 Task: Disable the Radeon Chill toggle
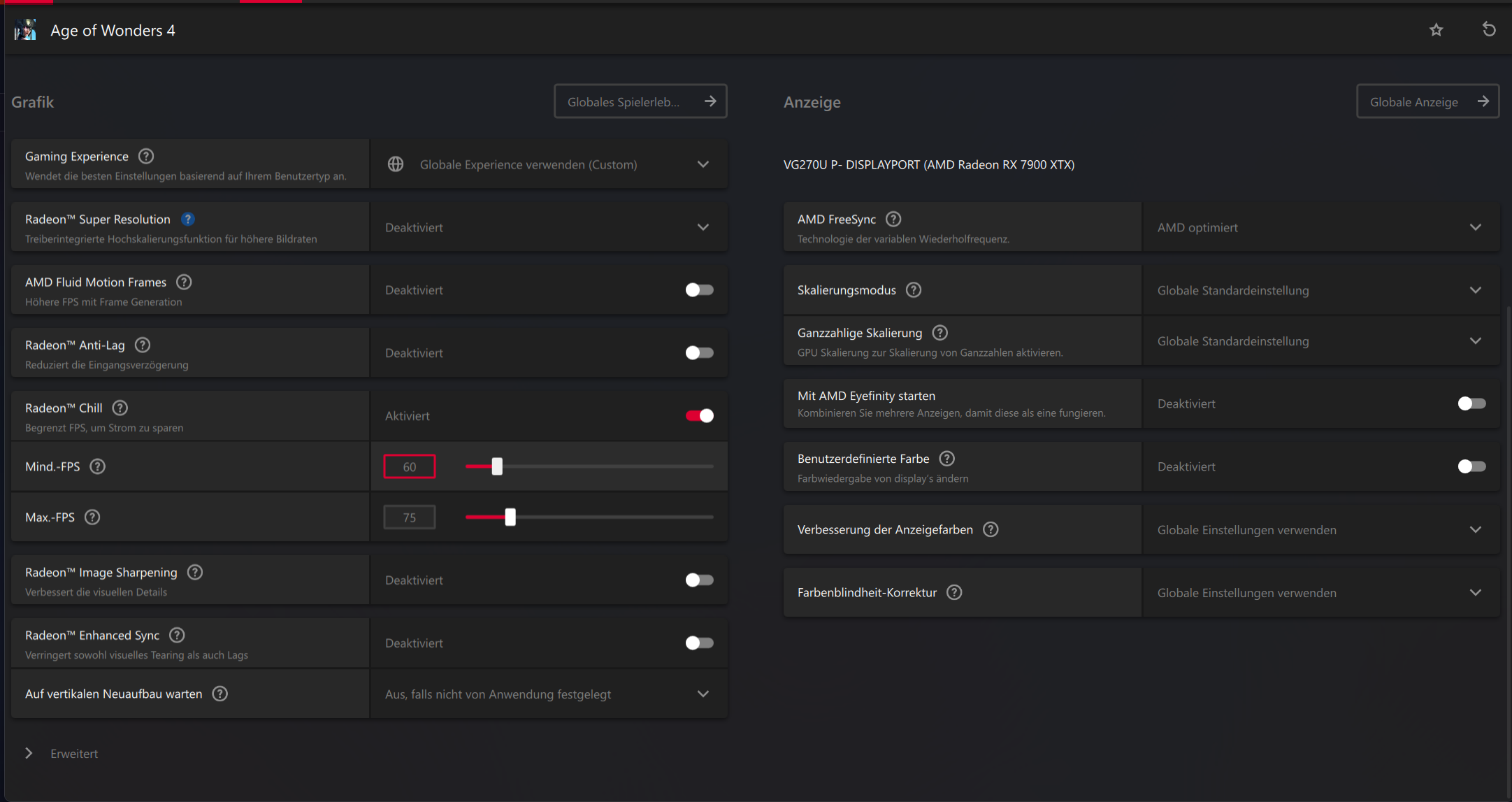point(699,415)
